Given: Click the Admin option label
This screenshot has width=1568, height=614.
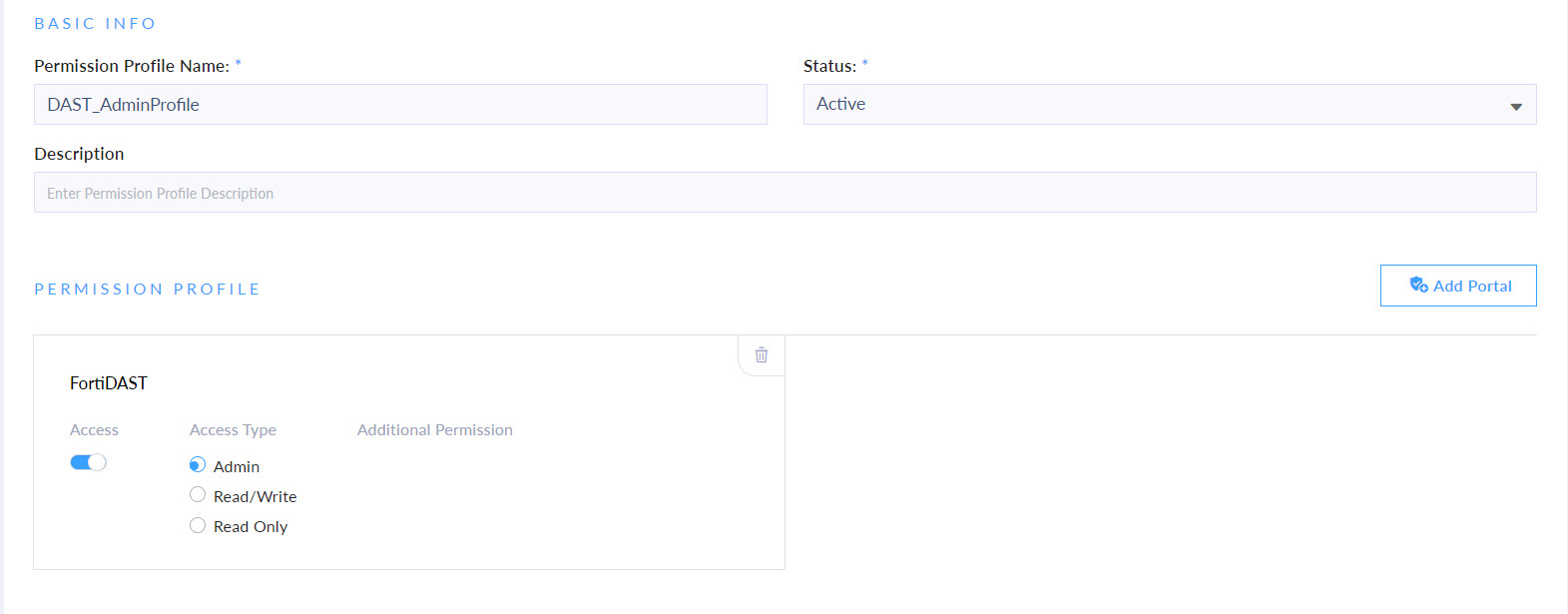Looking at the screenshot, I should [237, 466].
